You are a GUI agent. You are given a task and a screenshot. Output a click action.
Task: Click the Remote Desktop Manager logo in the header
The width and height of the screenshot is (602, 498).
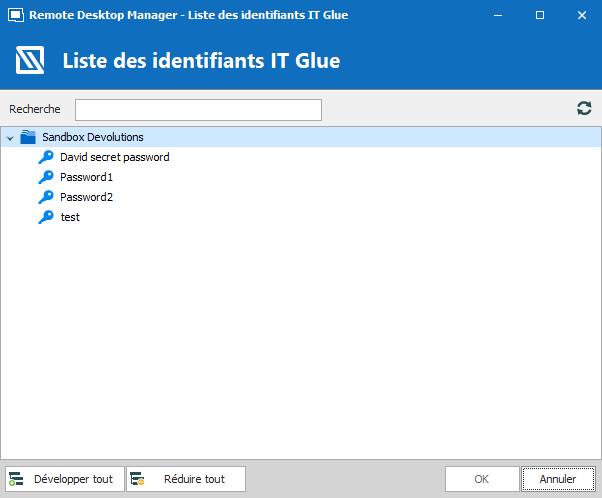point(30,61)
